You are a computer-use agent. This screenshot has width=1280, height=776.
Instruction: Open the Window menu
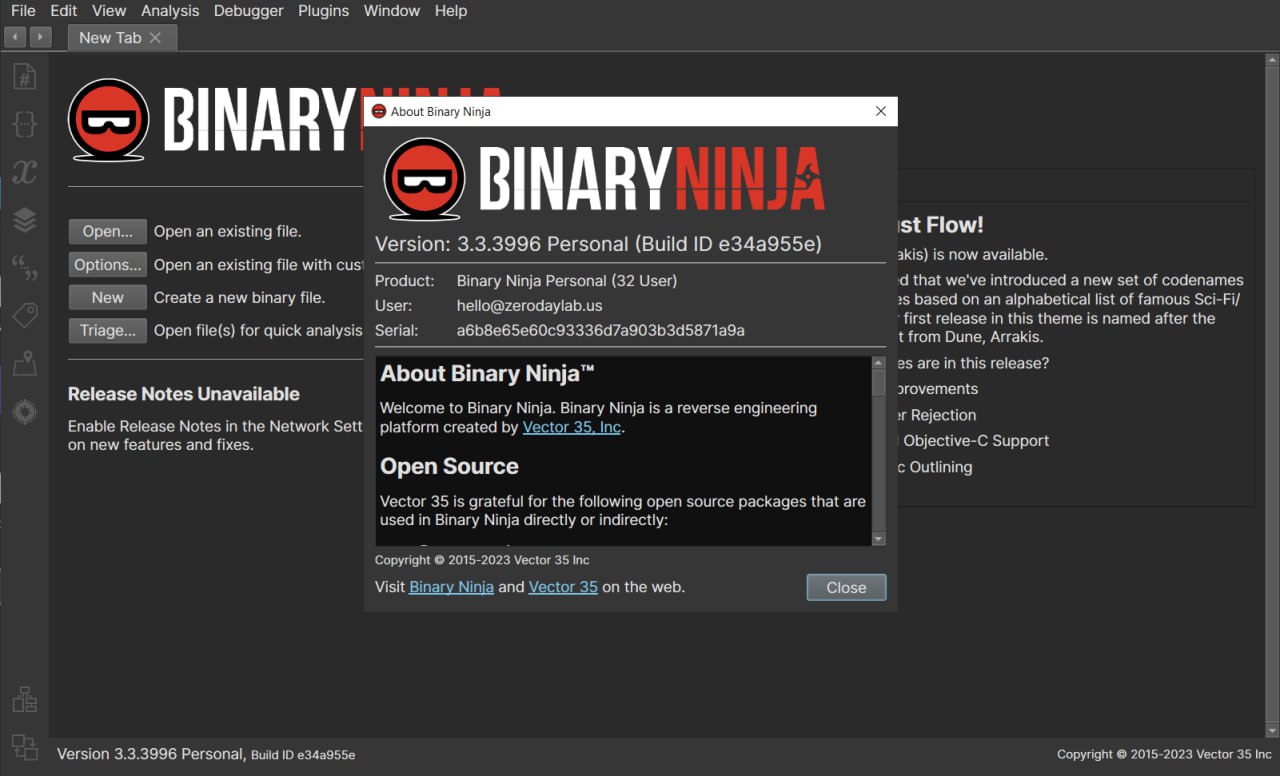(392, 11)
